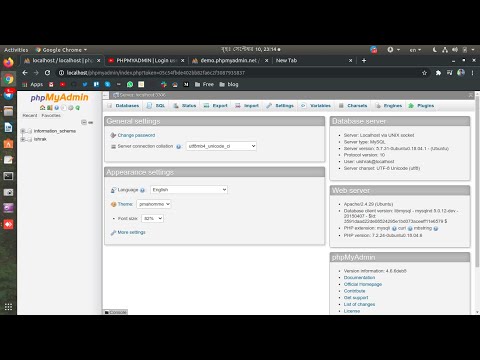Screen dimensions: 480x360
Task: Collapse the navigation panel with the arrow button
Action: point(105,95)
